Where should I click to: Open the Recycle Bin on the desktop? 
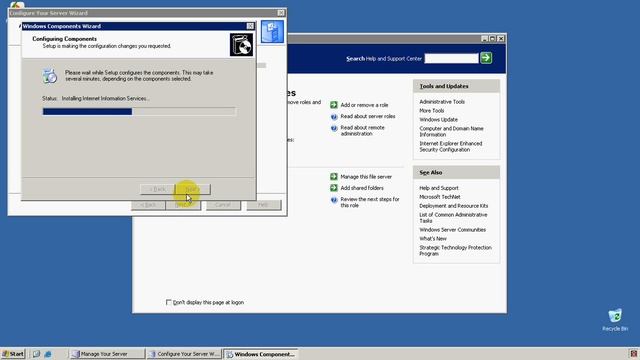[615, 320]
